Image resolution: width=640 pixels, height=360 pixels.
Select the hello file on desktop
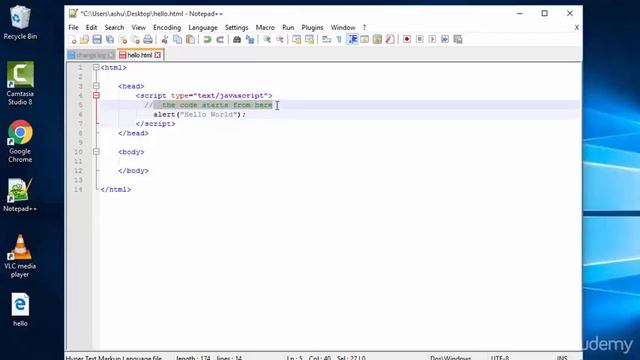pos(20,310)
